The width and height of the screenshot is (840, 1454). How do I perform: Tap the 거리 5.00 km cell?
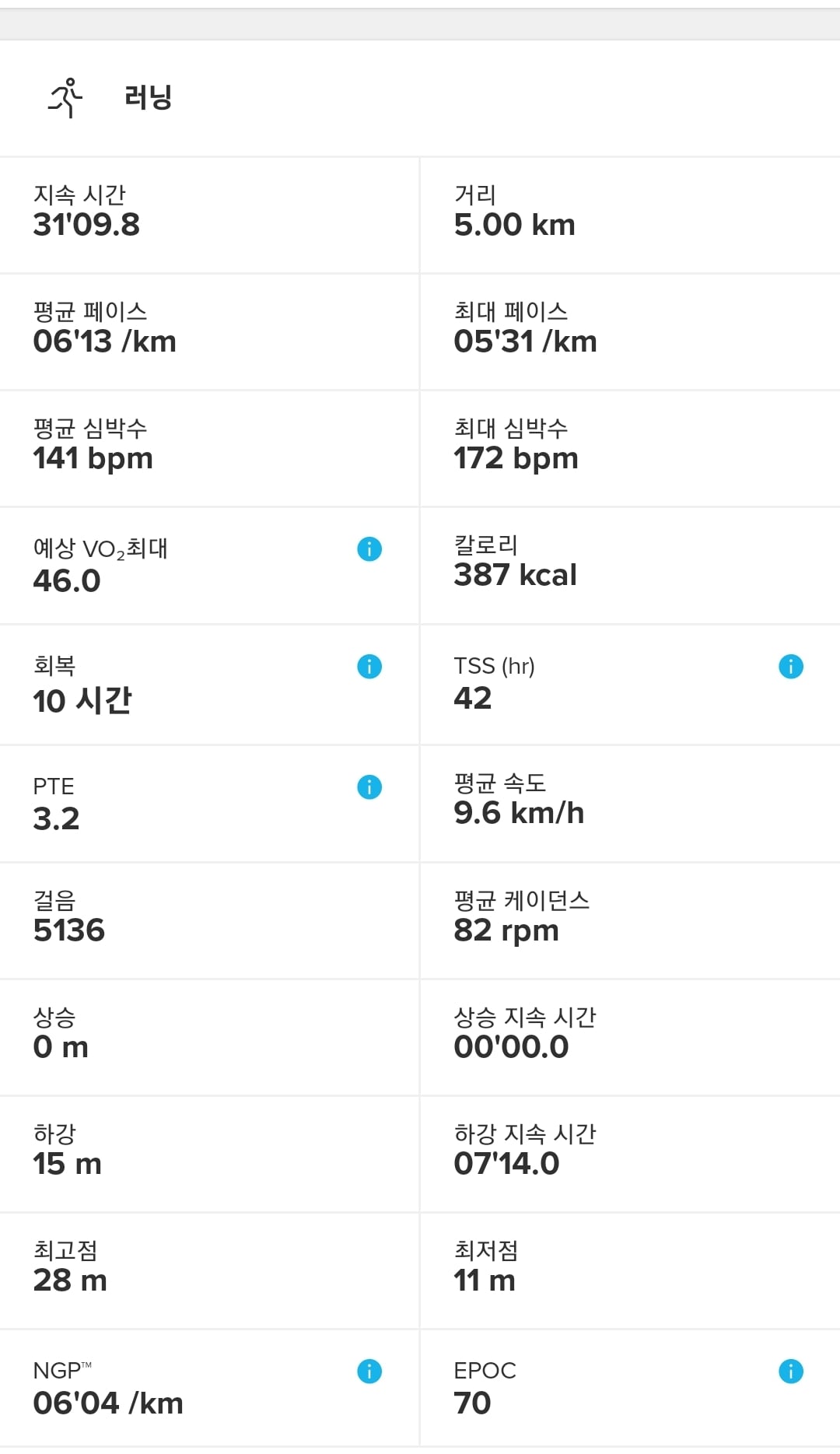[x=631, y=215]
